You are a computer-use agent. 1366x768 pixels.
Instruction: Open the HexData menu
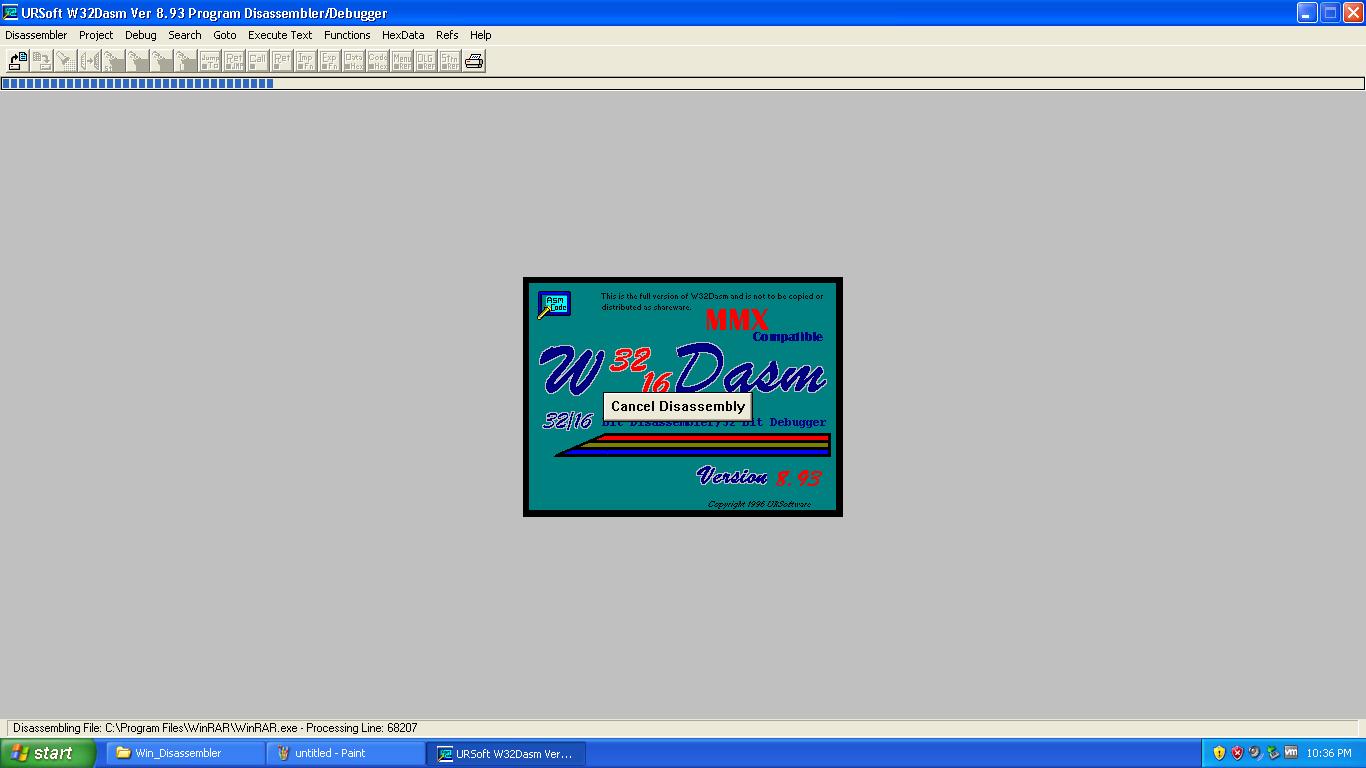pyautogui.click(x=403, y=35)
